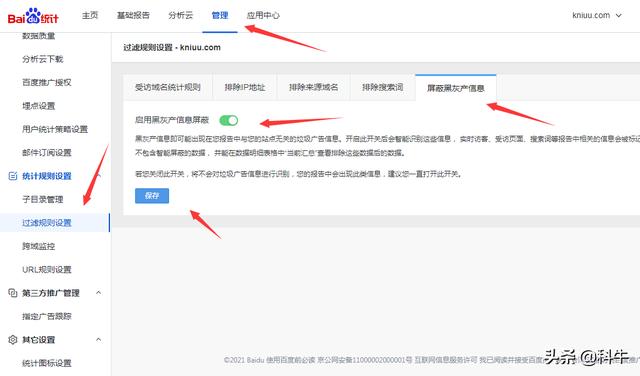Open the 管理 top menu
The width and height of the screenshot is (640, 376).
pos(220,16)
